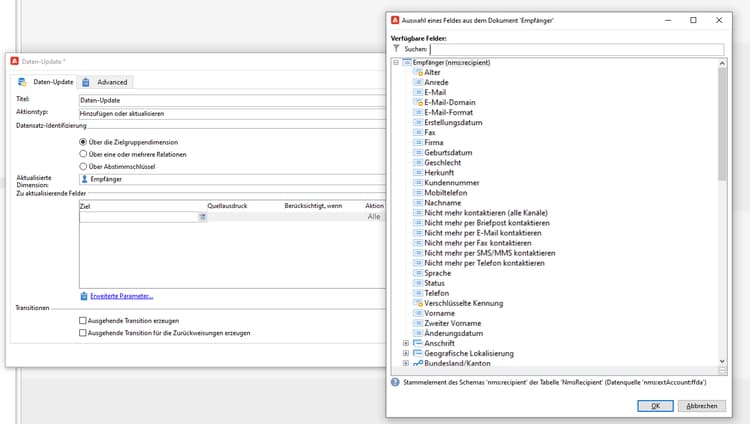This screenshot has width=750, height=424.
Task: Click the Status field icon
Action: [418, 283]
